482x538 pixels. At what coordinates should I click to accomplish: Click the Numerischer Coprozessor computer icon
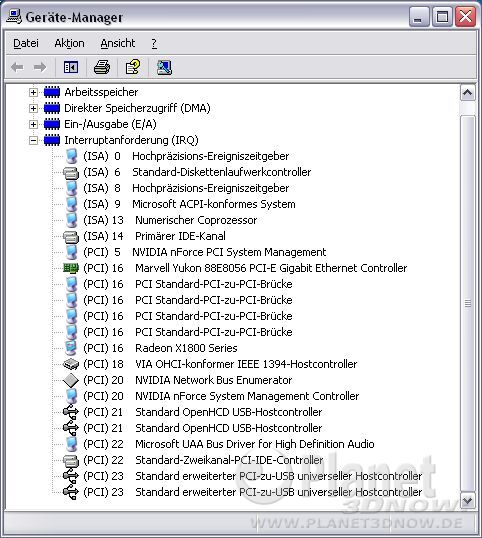(x=71, y=220)
